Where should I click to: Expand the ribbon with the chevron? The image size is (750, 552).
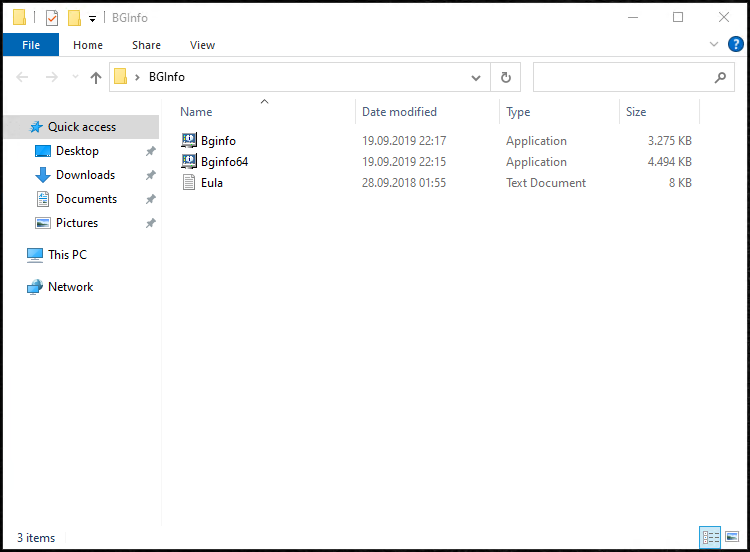coord(714,44)
